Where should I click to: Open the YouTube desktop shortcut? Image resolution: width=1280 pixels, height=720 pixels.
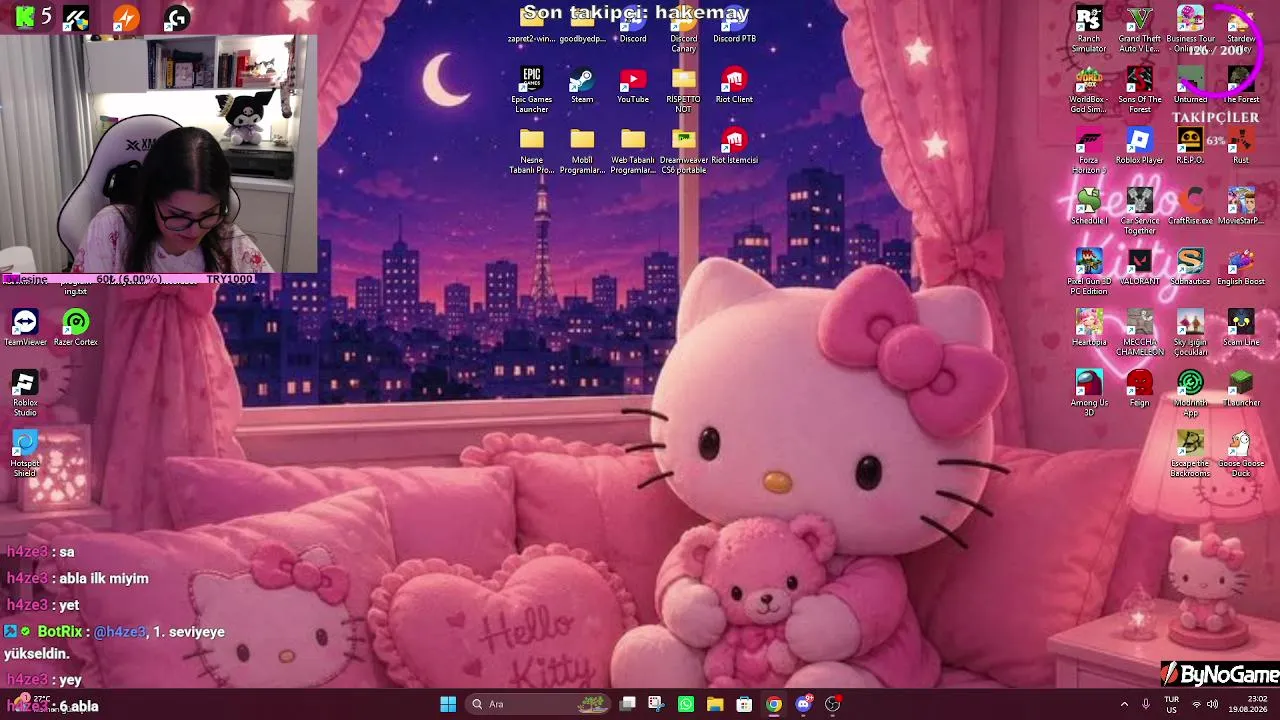click(633, 86)
